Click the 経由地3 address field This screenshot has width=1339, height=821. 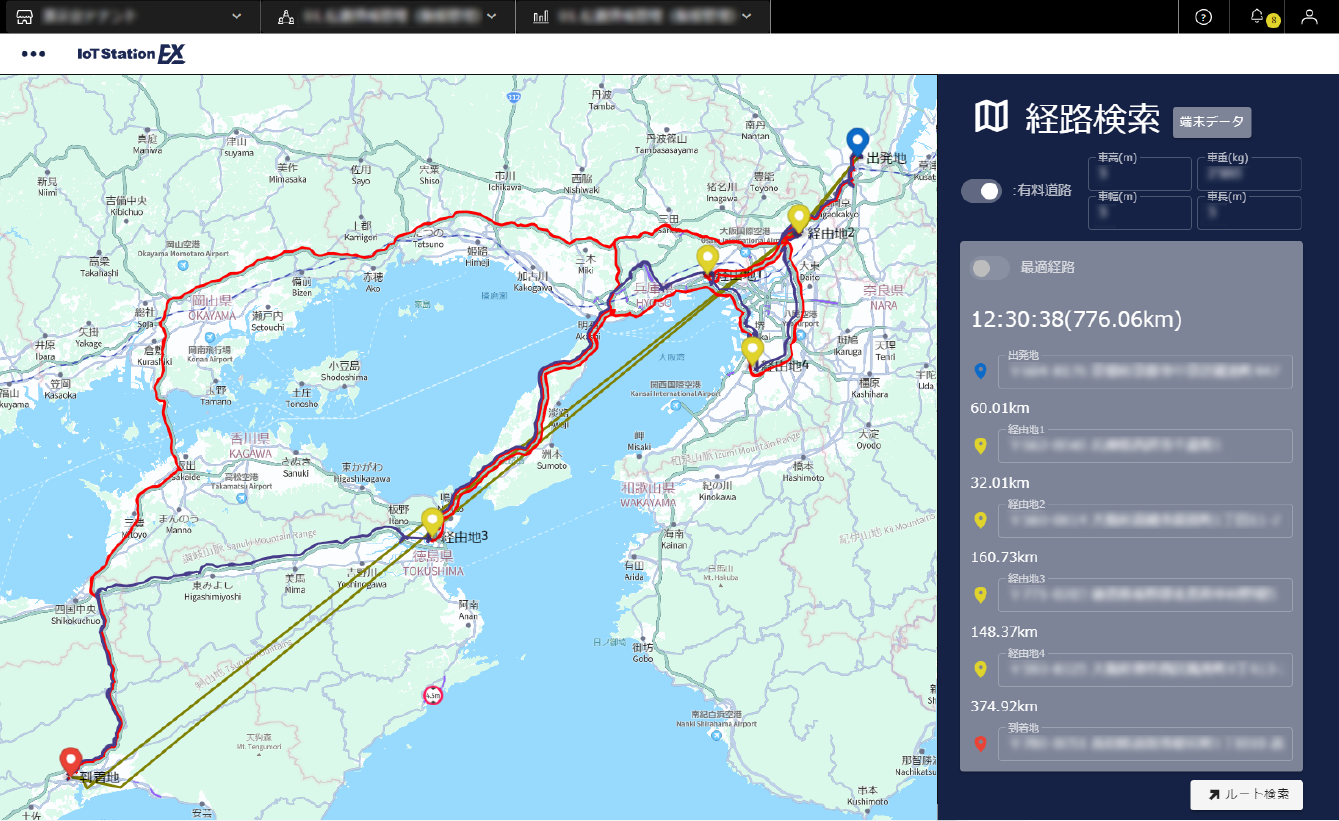tap(1144, 595)
